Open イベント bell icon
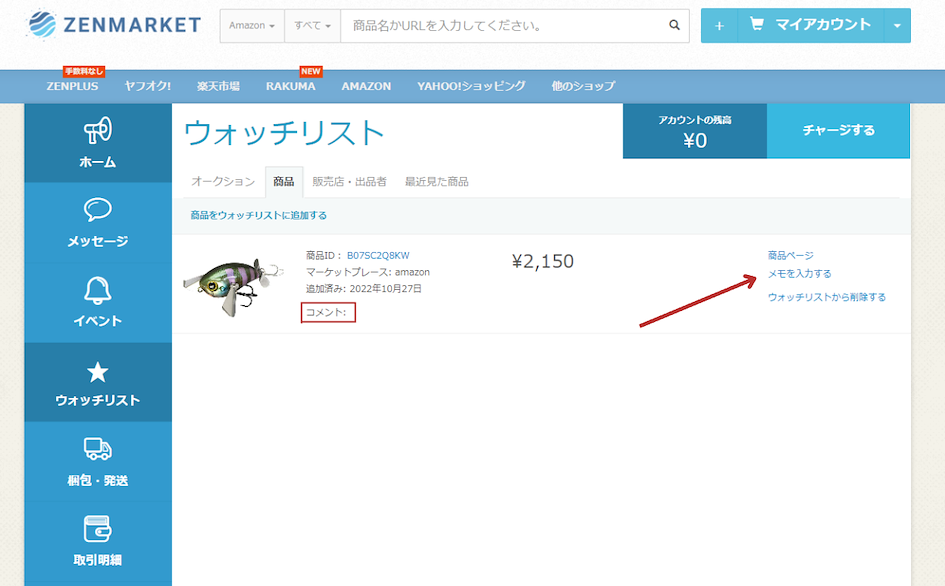The width and height of the screenshot is (945, 586). point(98,290)
